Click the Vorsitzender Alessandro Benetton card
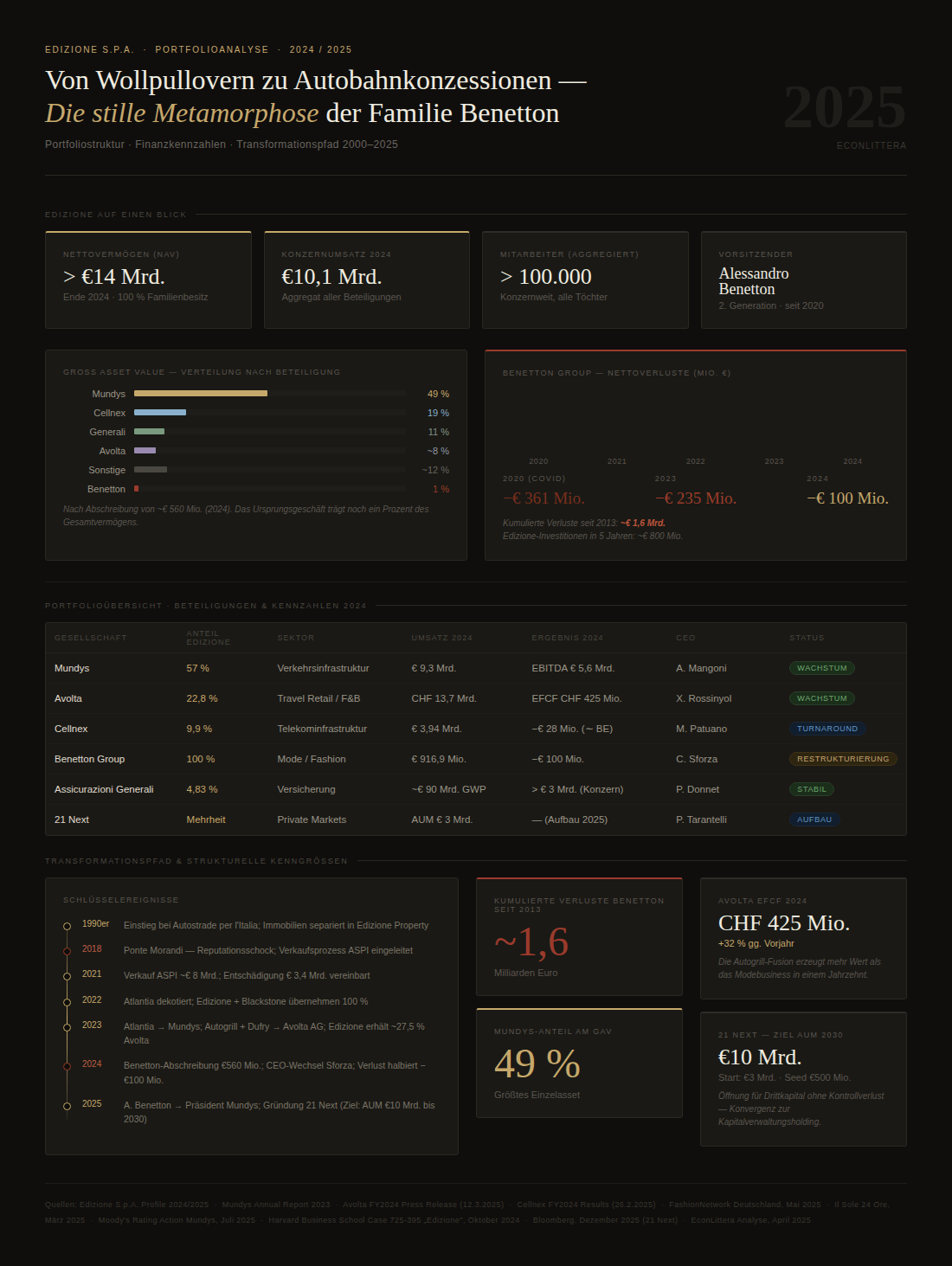This screenshot has height=1266, width=952. [803, 280]
